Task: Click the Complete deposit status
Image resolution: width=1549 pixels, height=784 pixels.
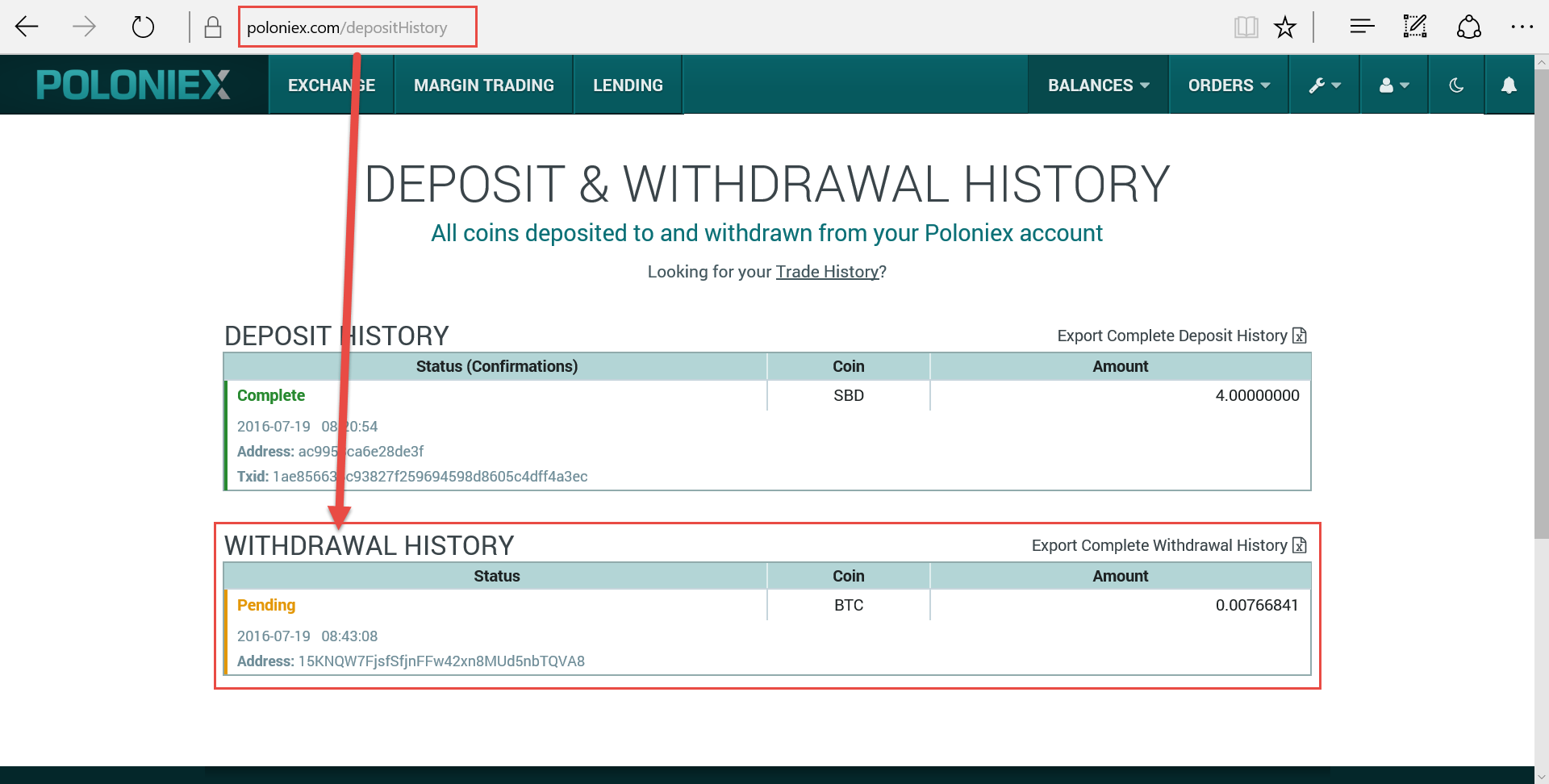Action: tap(271, 395)
